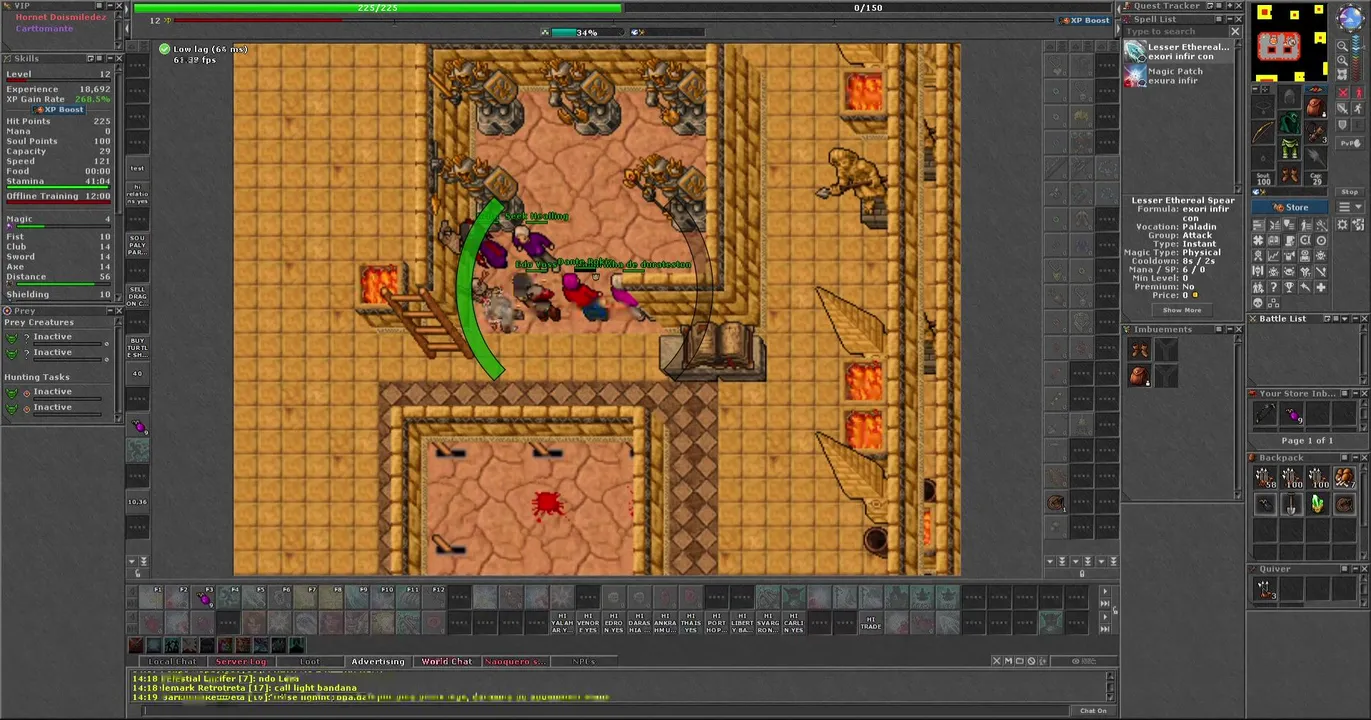
Task: Click the first Hunting Tasks inactive slot icon
Action: tap(11, 393)
